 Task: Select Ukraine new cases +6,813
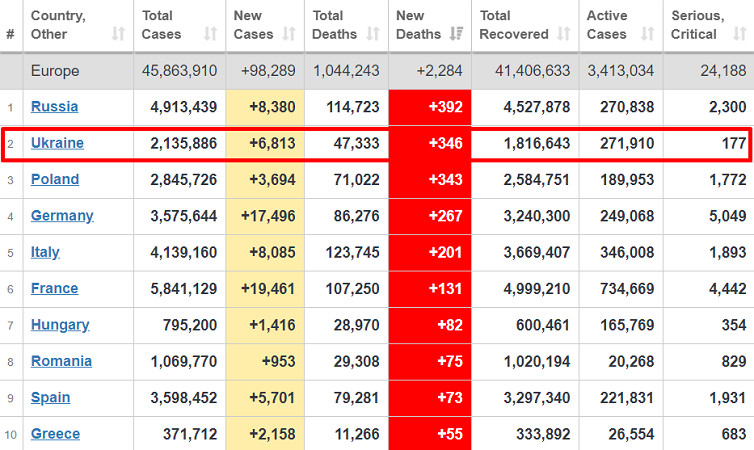[272, 143]
